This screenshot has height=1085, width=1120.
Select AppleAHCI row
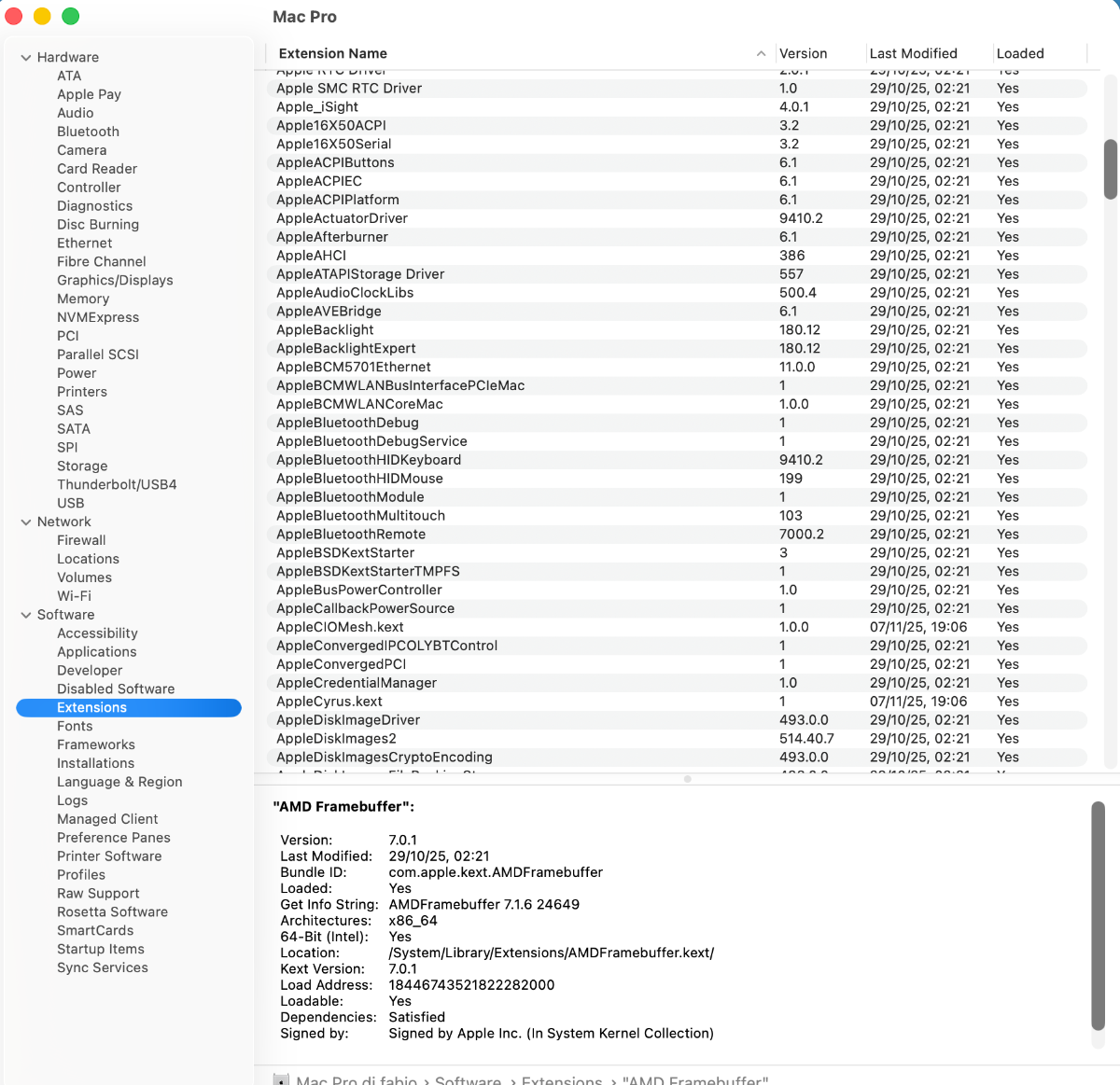click(677, 256)
